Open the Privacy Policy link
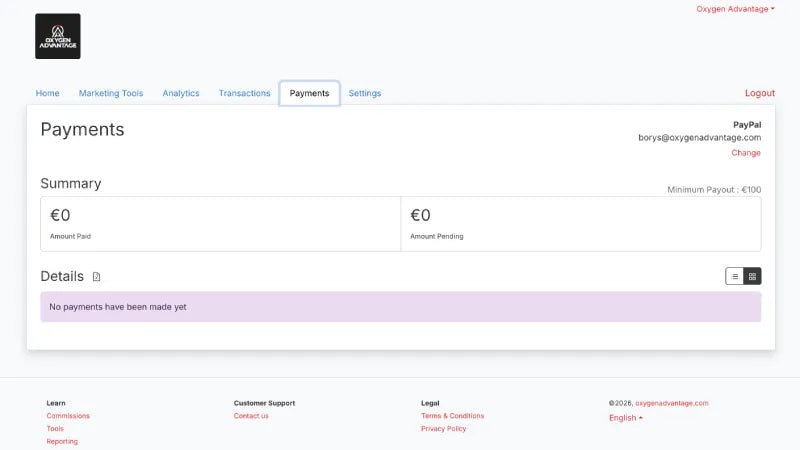Screen dimensions: 800x450 (x=443, y=429)
